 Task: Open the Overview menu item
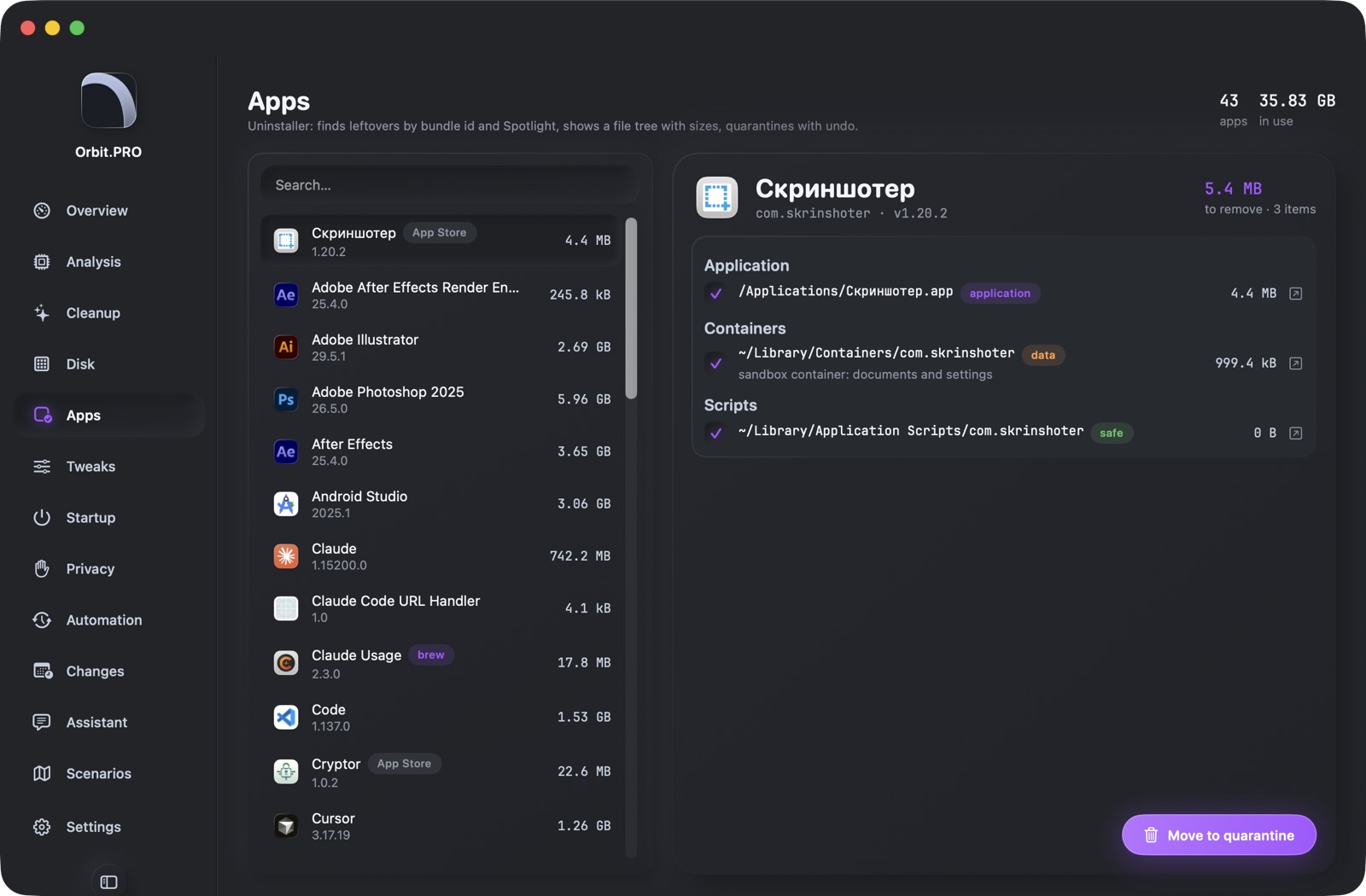point(108,211)
